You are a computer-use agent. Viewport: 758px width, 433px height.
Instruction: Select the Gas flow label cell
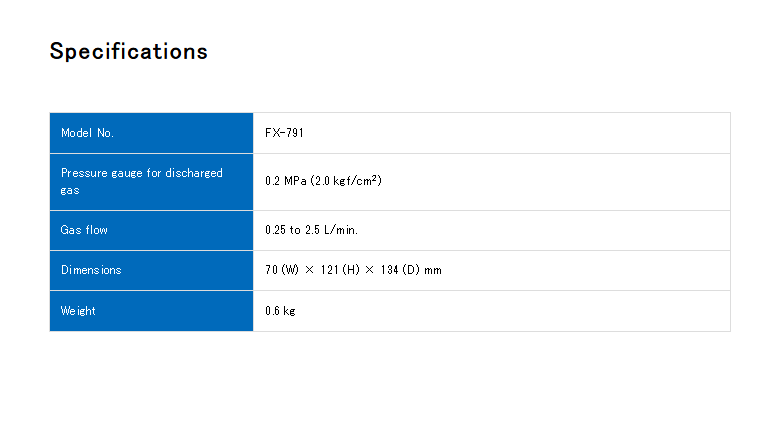[151, 231]
